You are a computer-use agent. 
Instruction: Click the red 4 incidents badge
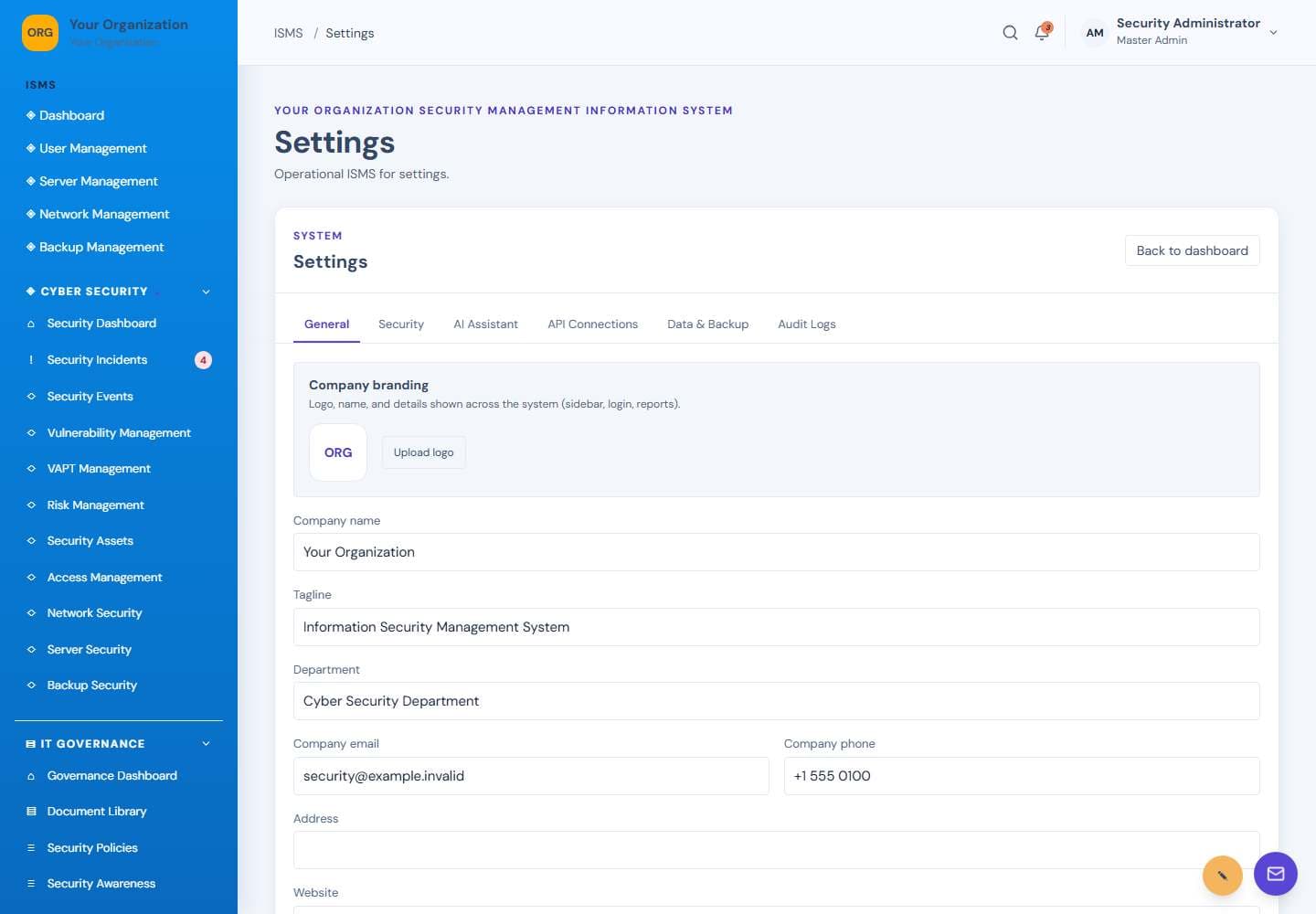click(203, 360)
